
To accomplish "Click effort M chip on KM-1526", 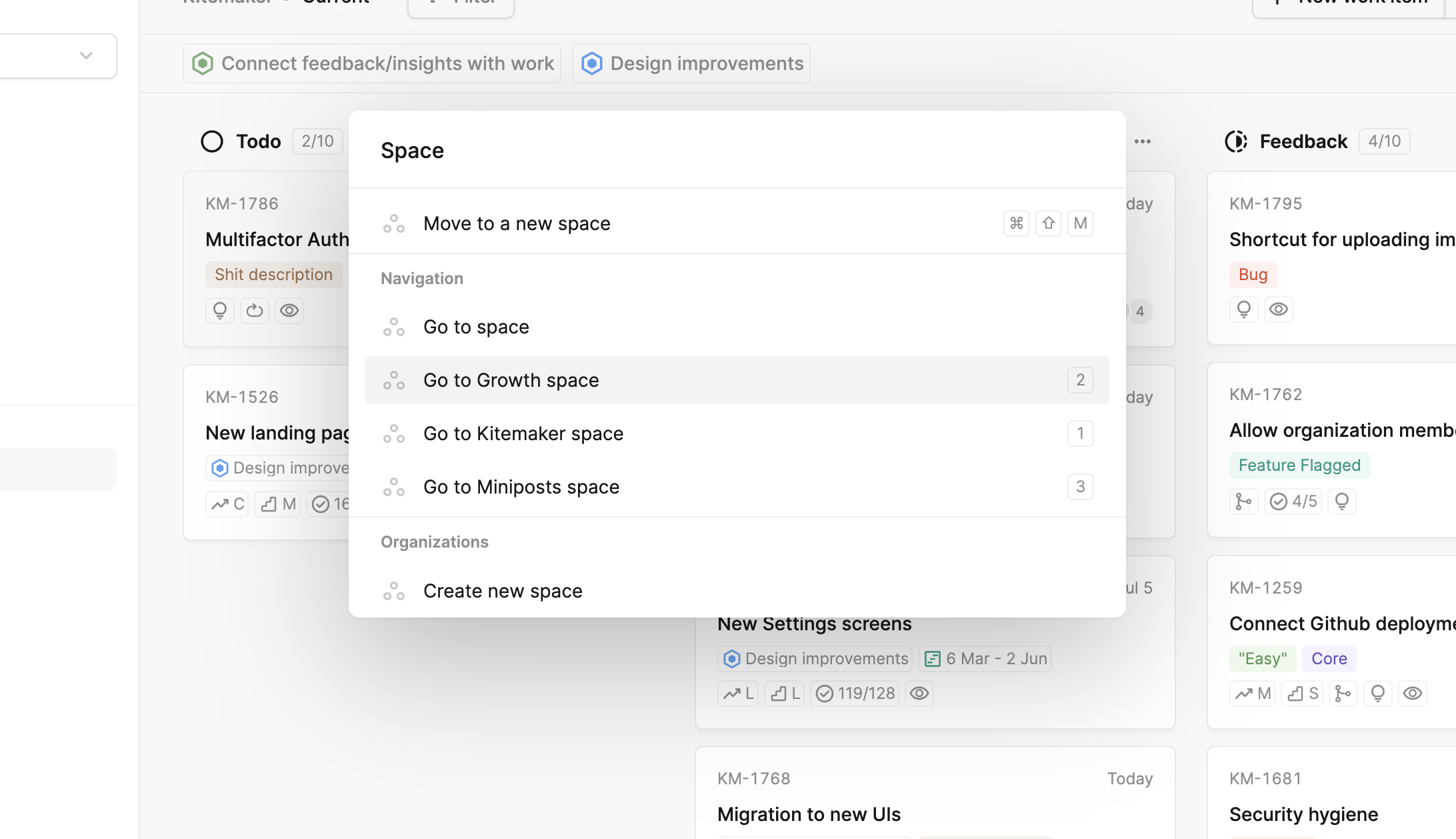I will 278,504.
